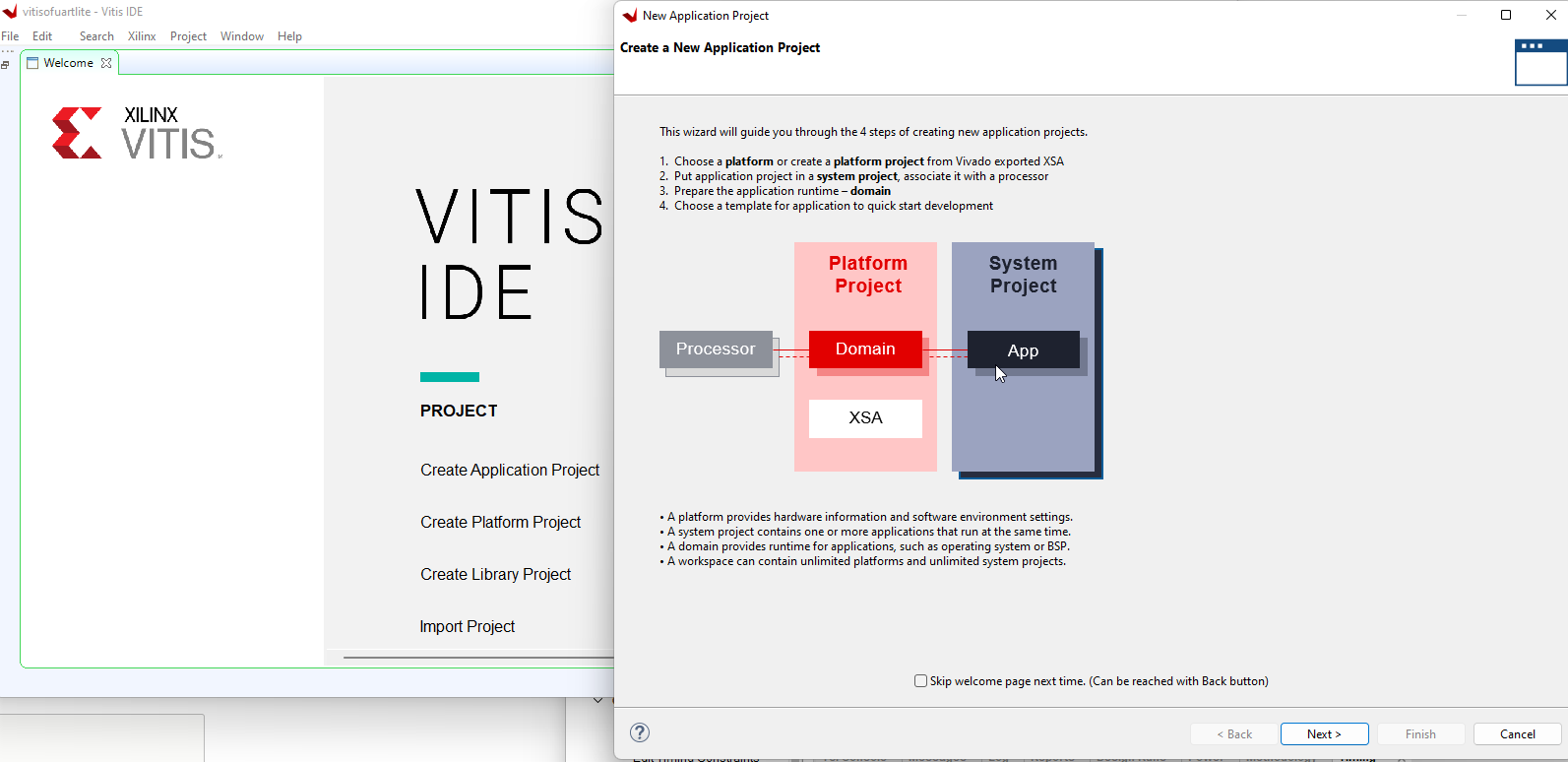Click step 3 text 'Prepare the application runtime'
This screenshot has width=1568, height=762.
point(756,191)
